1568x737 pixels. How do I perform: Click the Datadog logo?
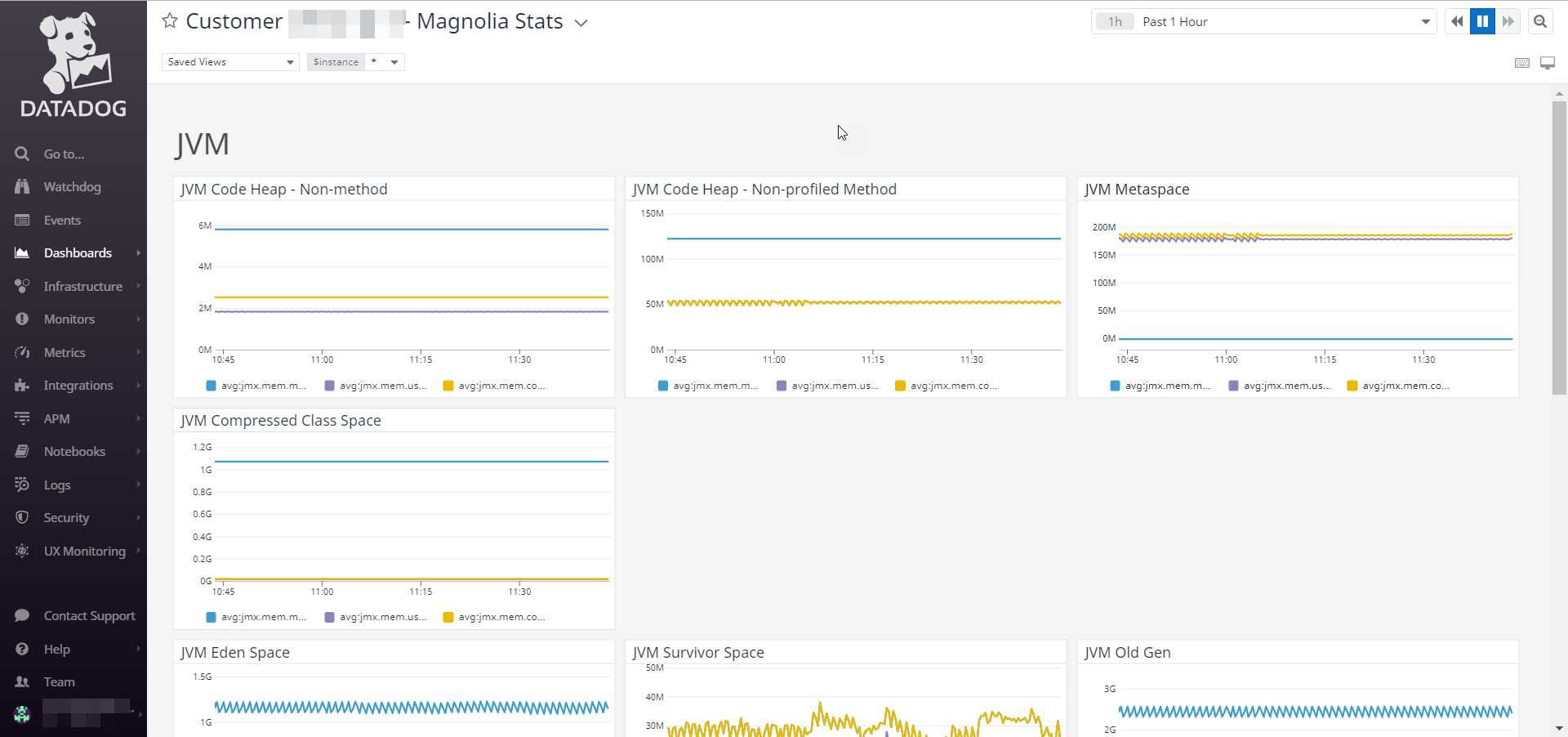coord(73,65)
